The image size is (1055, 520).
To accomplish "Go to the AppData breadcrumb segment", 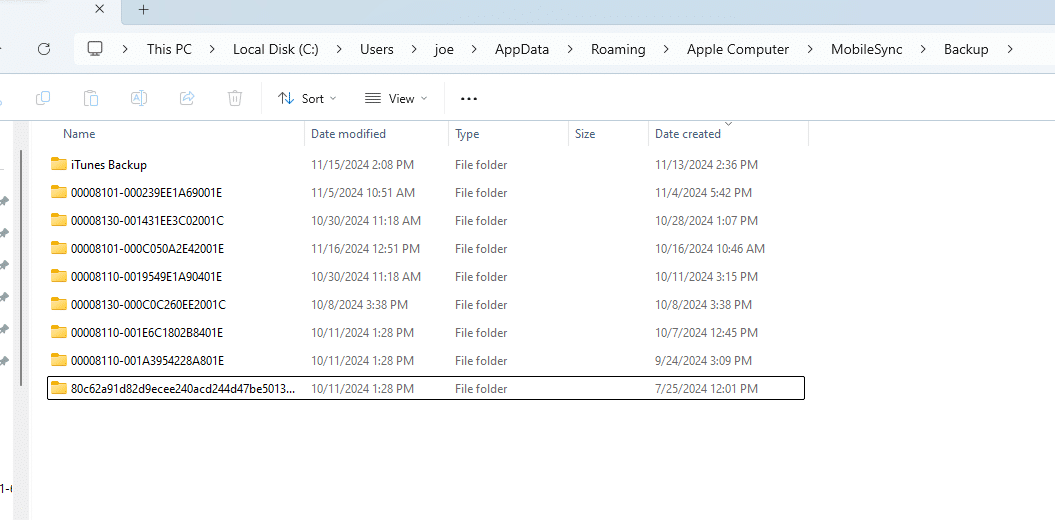I will [521, 49].
